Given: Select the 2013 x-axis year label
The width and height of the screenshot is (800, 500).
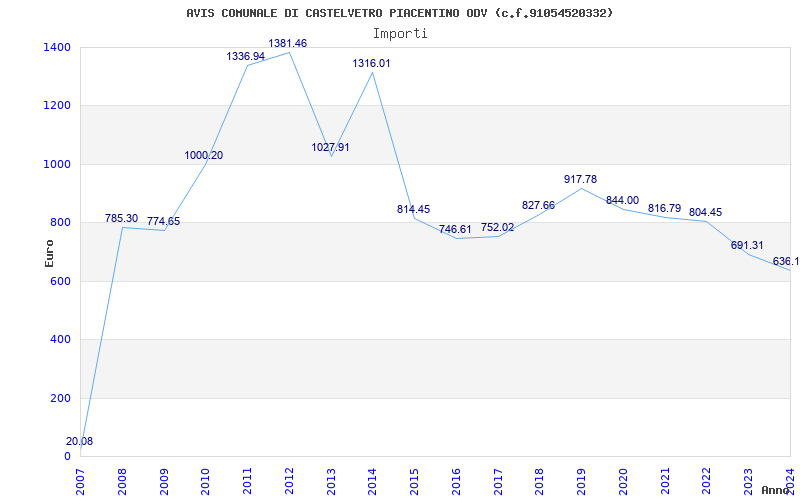Looking at the screenshot, I should [x=331, y=481].
